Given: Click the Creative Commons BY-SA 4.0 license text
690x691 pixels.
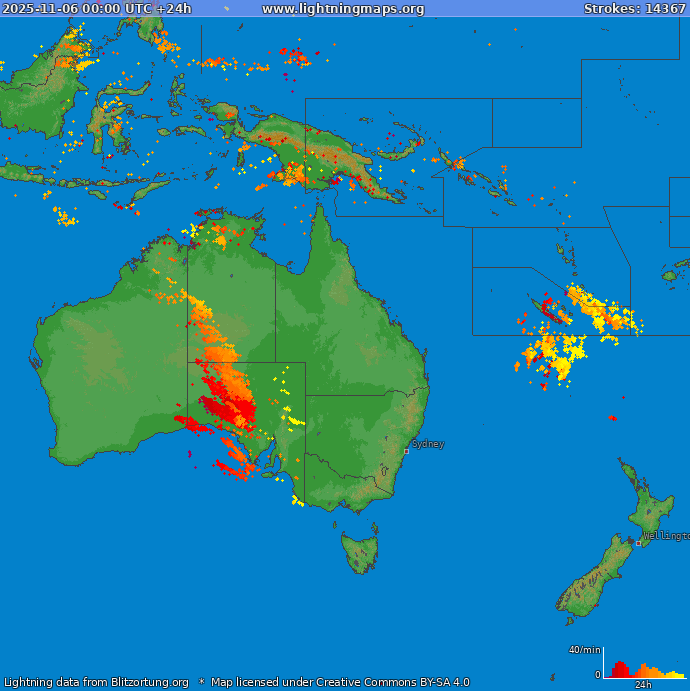Looking at the screenshot, I should pos(340,682).
